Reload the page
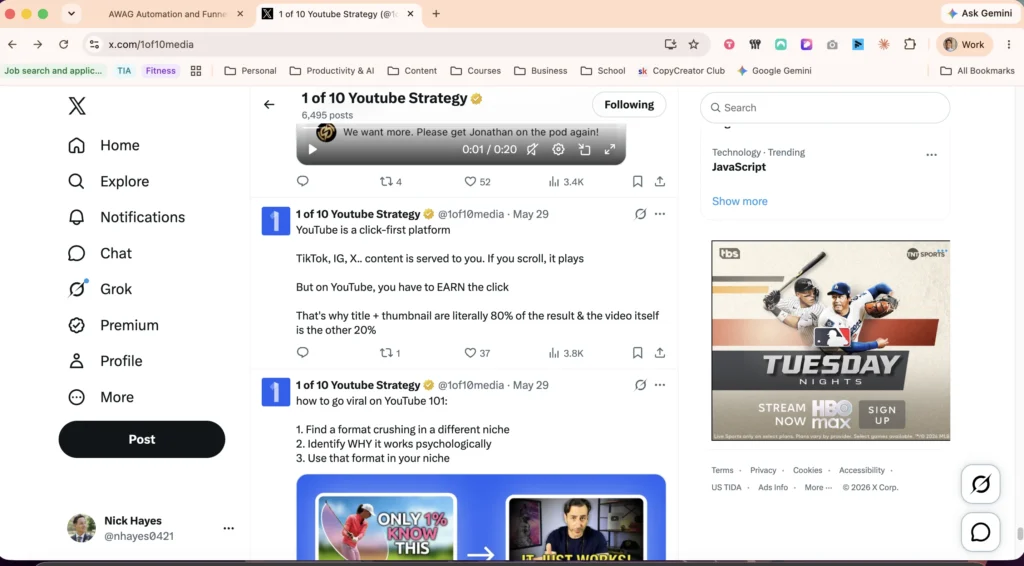Screen dimensions: 1024x566 (63, 44)
